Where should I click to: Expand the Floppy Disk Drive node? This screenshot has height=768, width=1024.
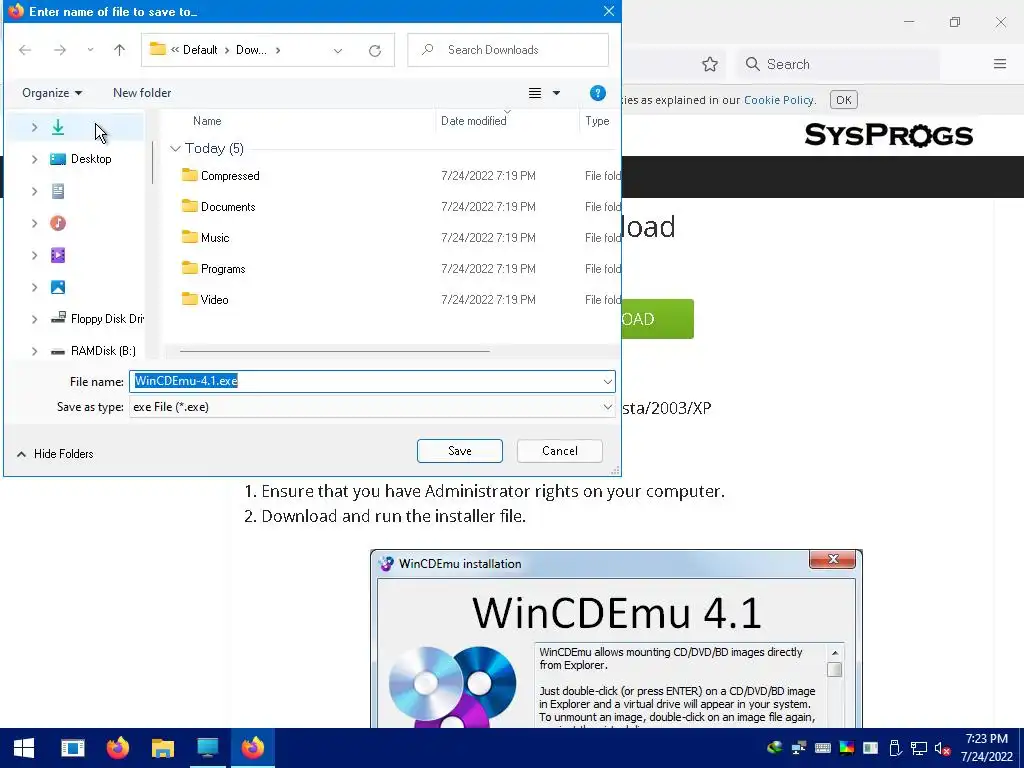pyautogui.click(x=35, y=319)
